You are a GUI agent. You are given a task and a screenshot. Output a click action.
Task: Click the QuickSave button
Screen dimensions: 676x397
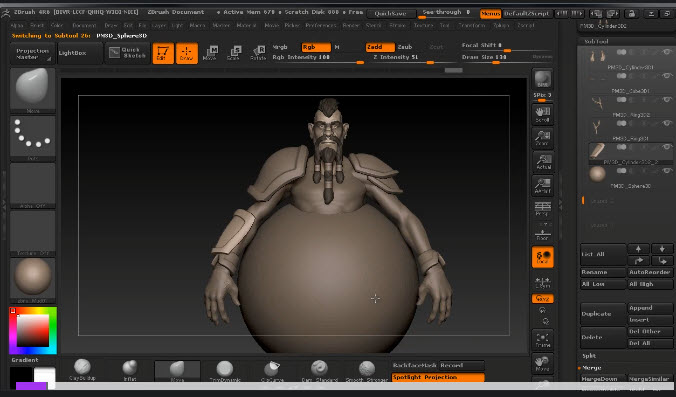click(x=390, y=13)
